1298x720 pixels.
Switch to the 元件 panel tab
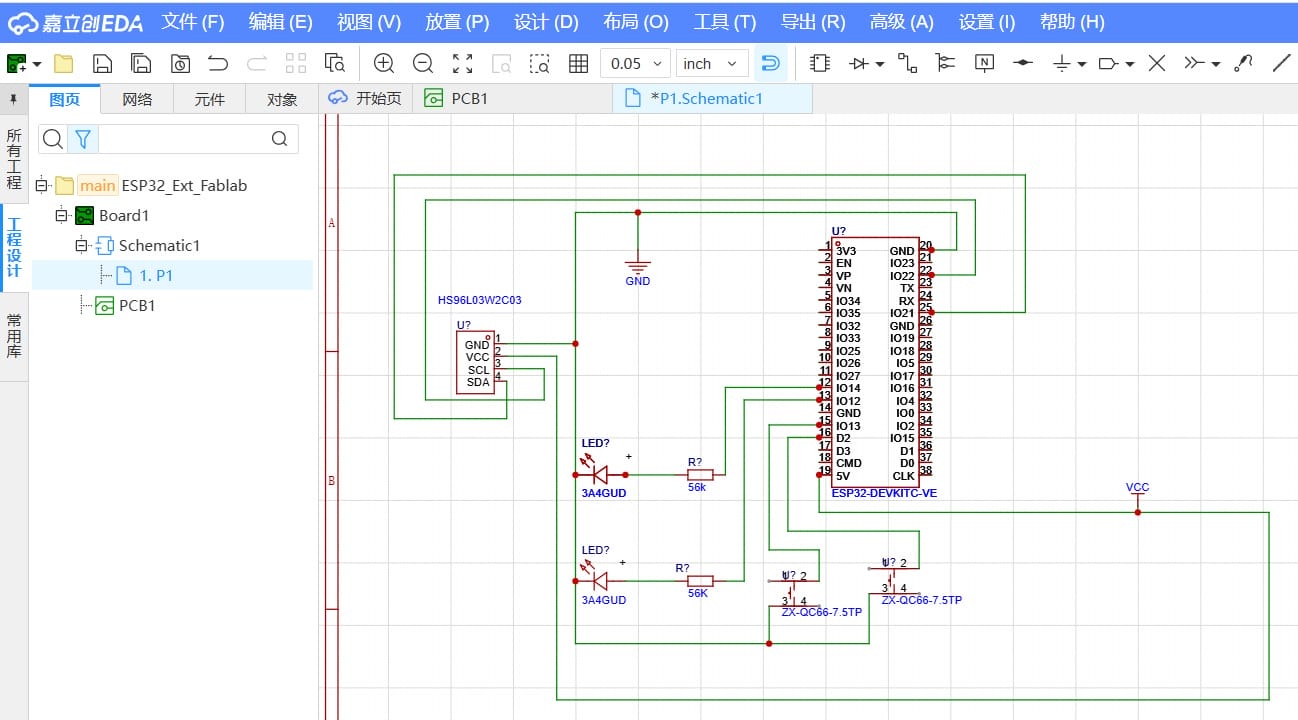(209, 99)
